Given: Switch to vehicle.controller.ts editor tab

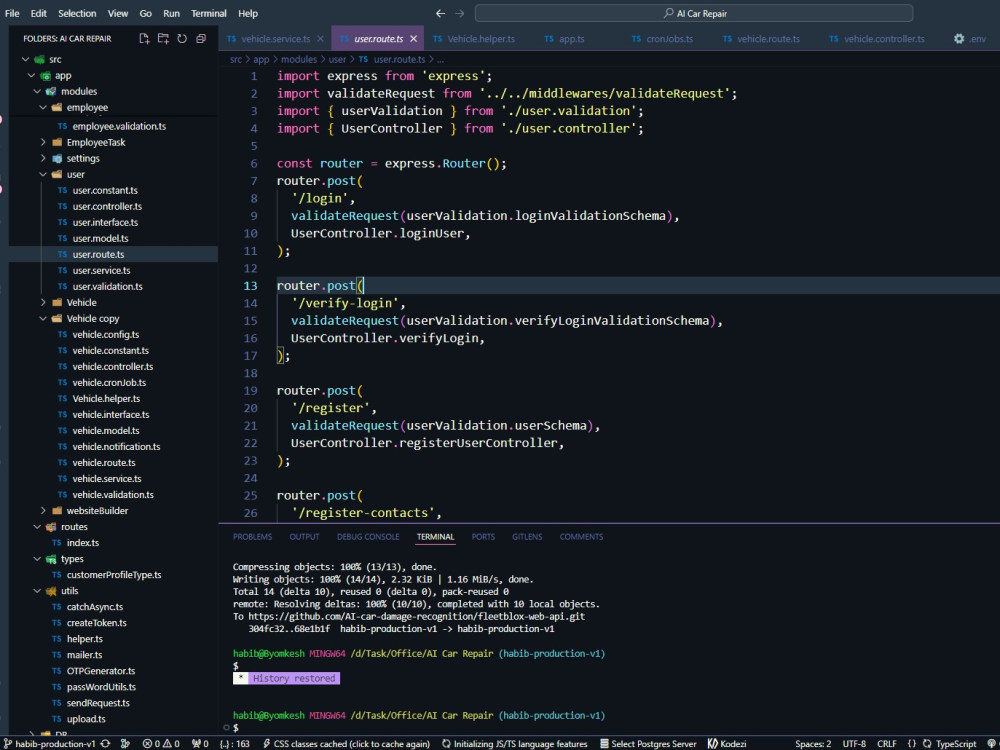Looking at the screenshot, I should tap(877, 39).
